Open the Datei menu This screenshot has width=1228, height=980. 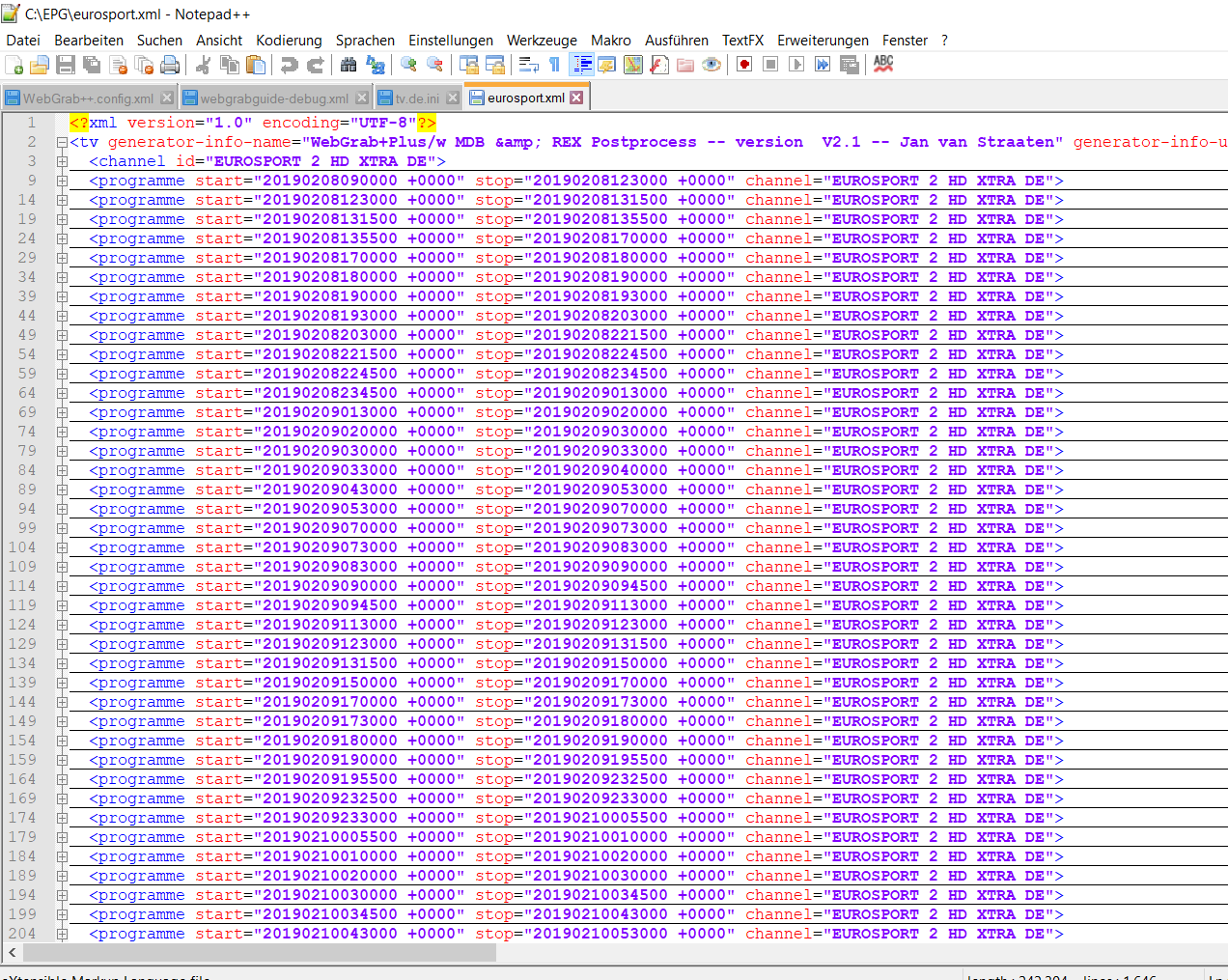pos(23,41)
